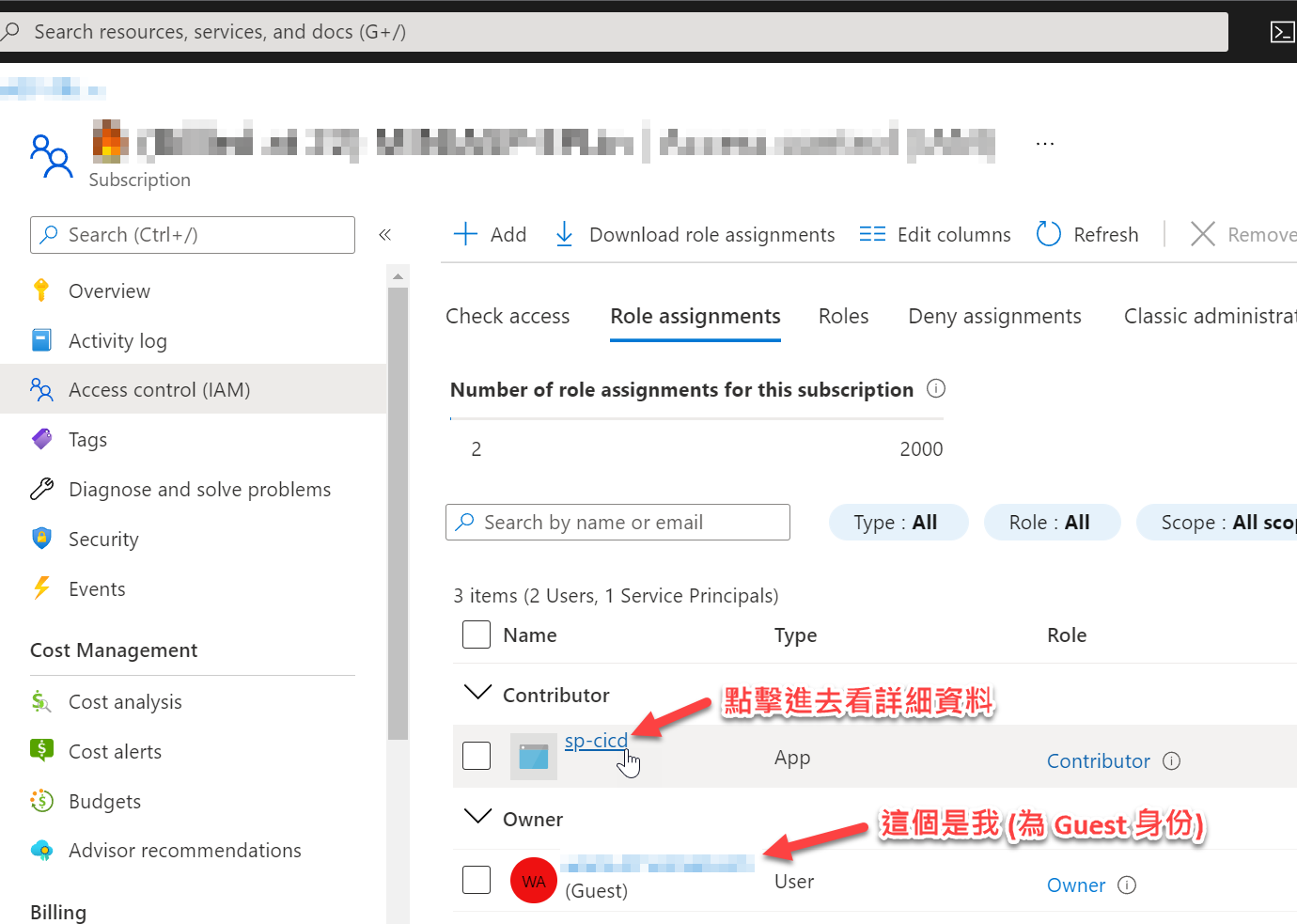The height and width of the screenshot is (924, 1297).
Task: Open the Type : All filter
Action: [x=898, y=523]
